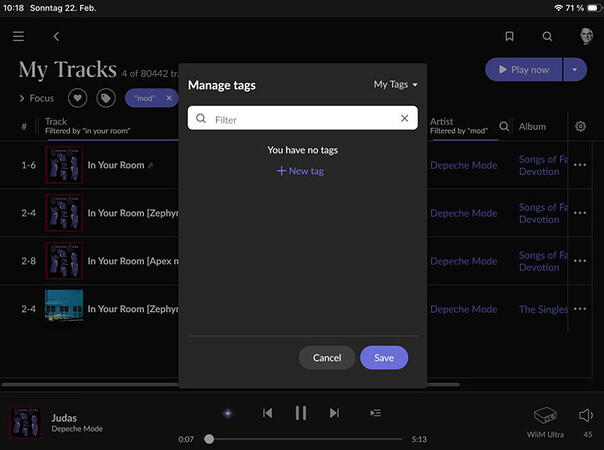
Task: Click the playback progress slider
Action: [x=305, y=439]
